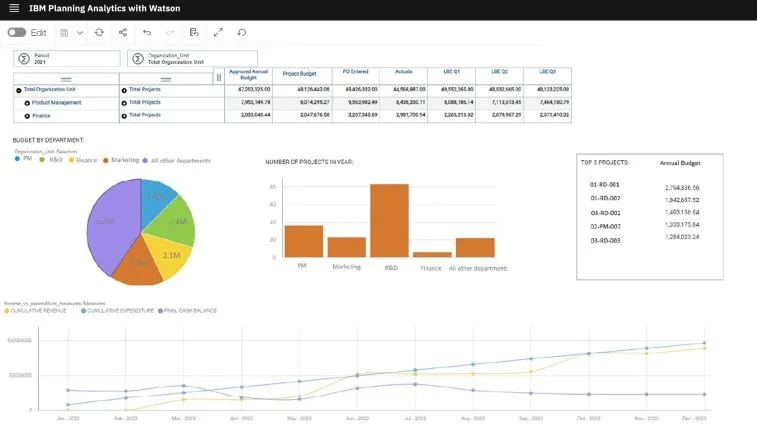
Task: Open the save options dropdown arrow
Action: coord(80,33)
